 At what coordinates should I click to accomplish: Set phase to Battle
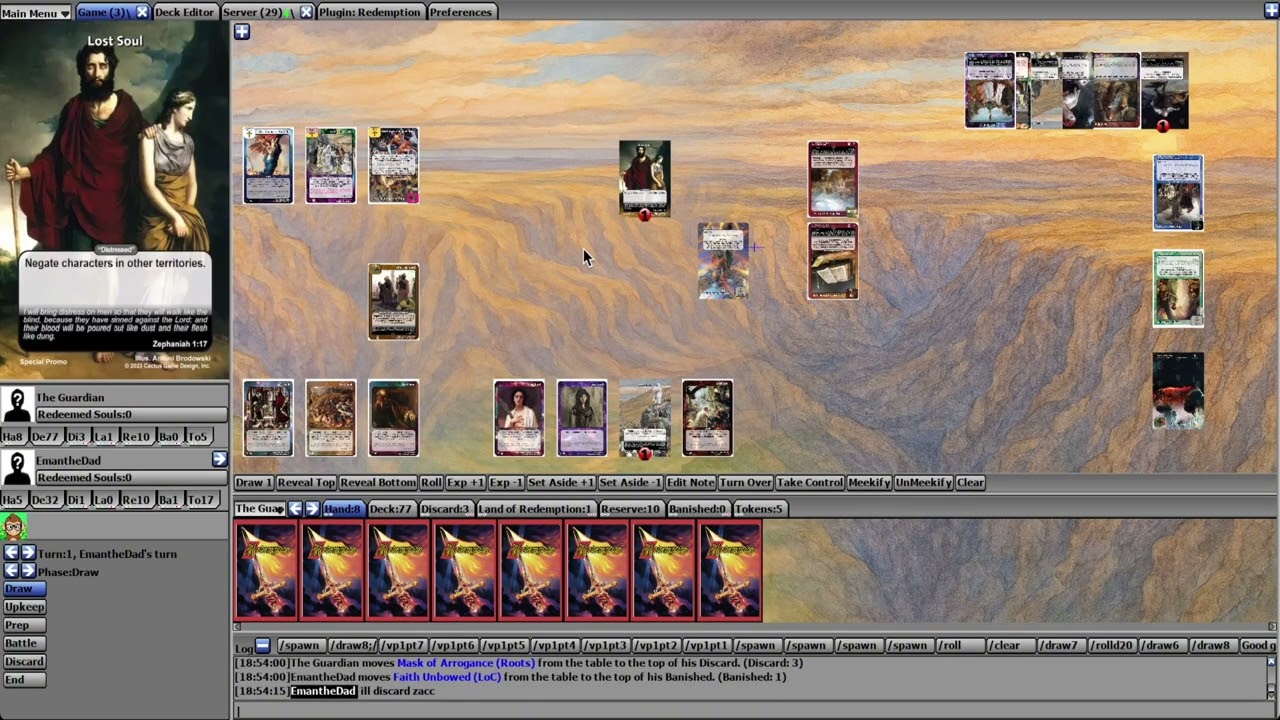(24, 643)
